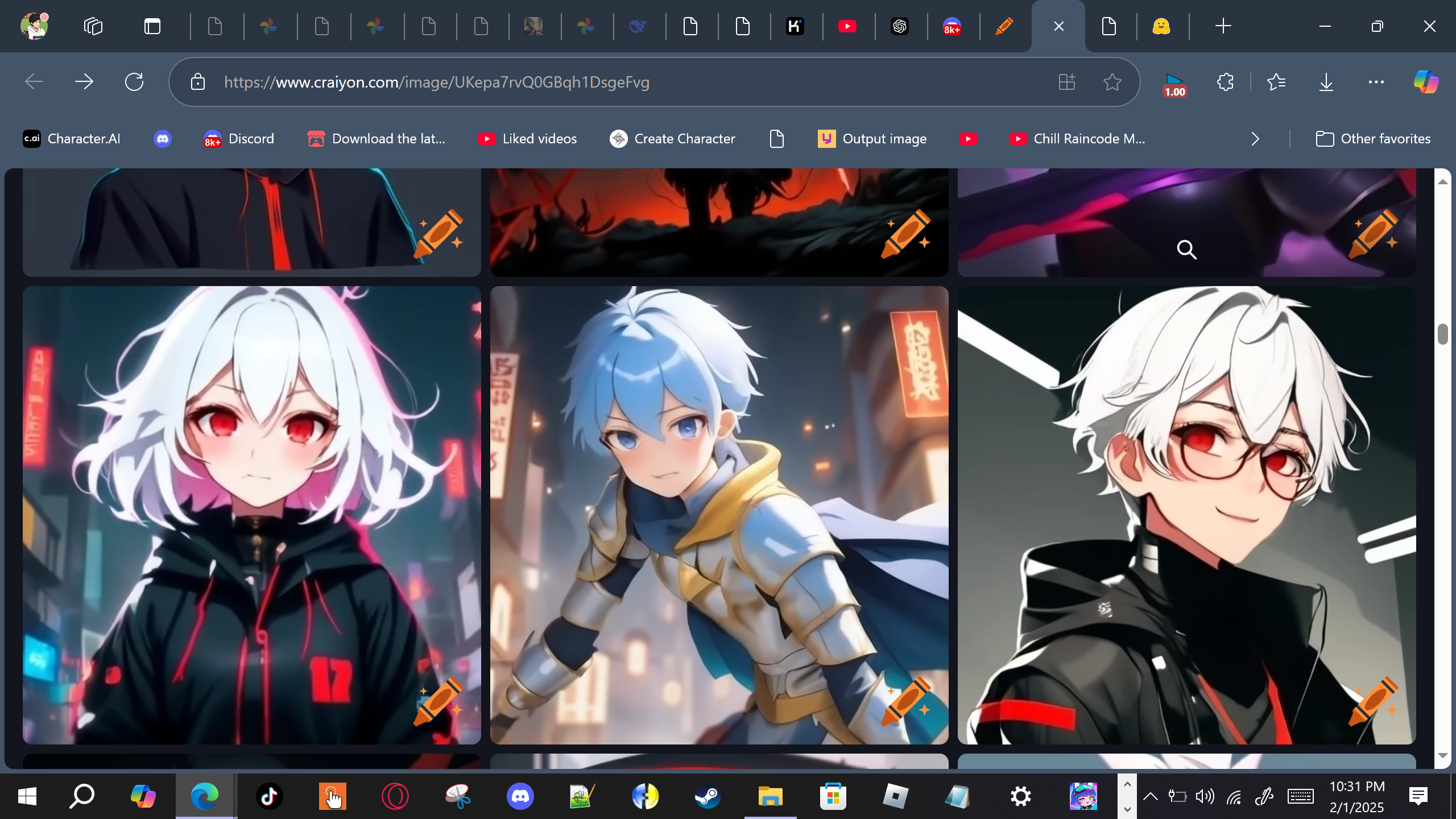The image size is (1456, 819).
Task: Open browser extensions puzzle icon
Action: 1225,82
